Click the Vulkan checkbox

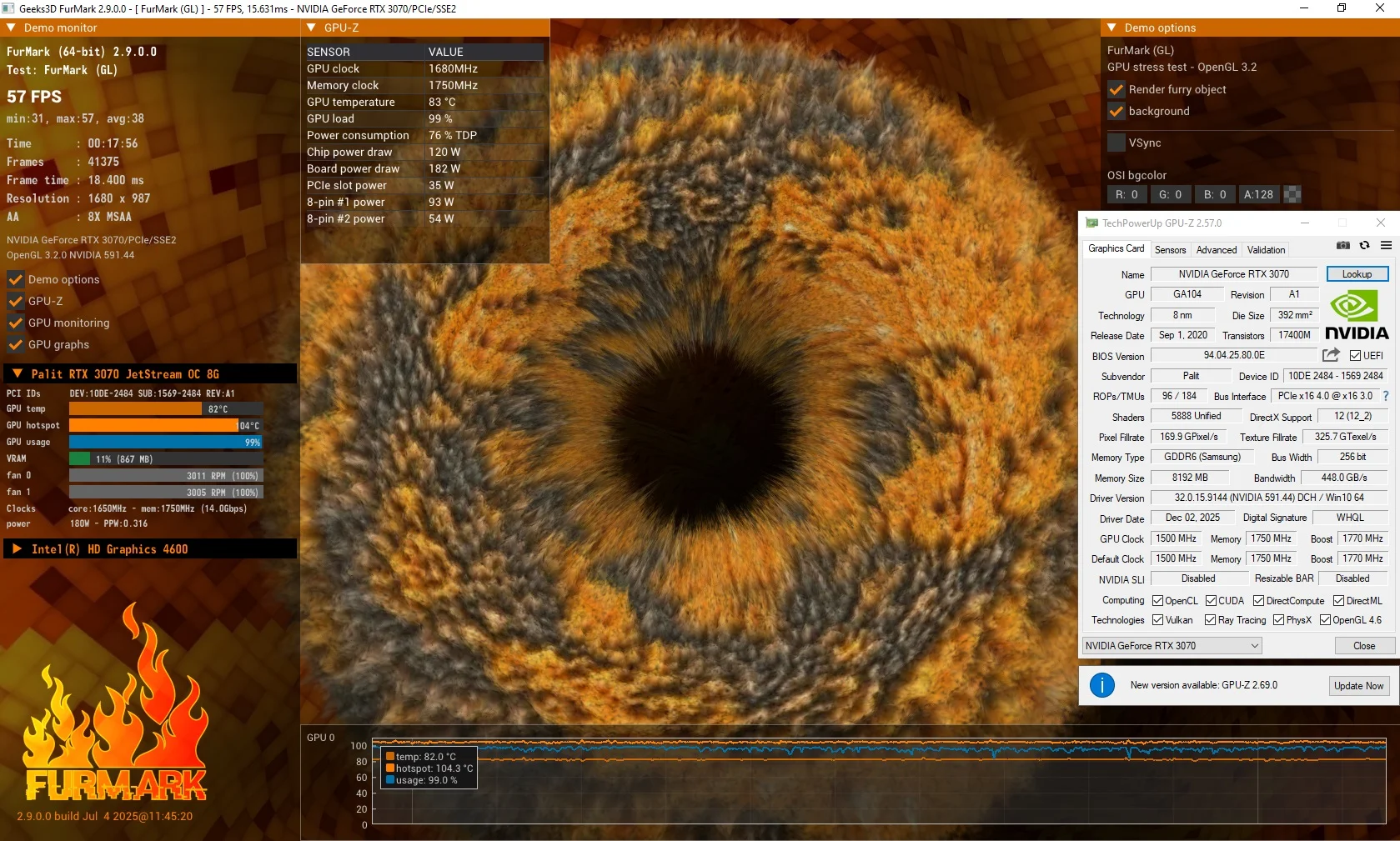pos(1157,620)
